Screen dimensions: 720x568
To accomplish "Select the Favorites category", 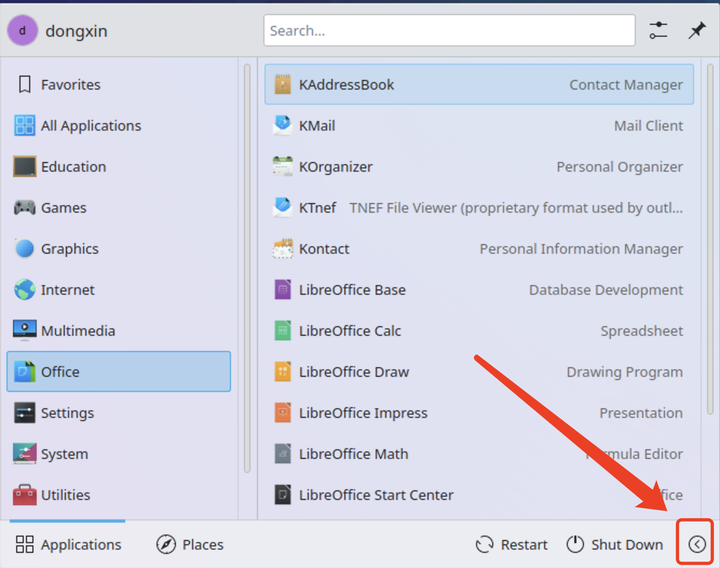I will [x=118, y=84].
